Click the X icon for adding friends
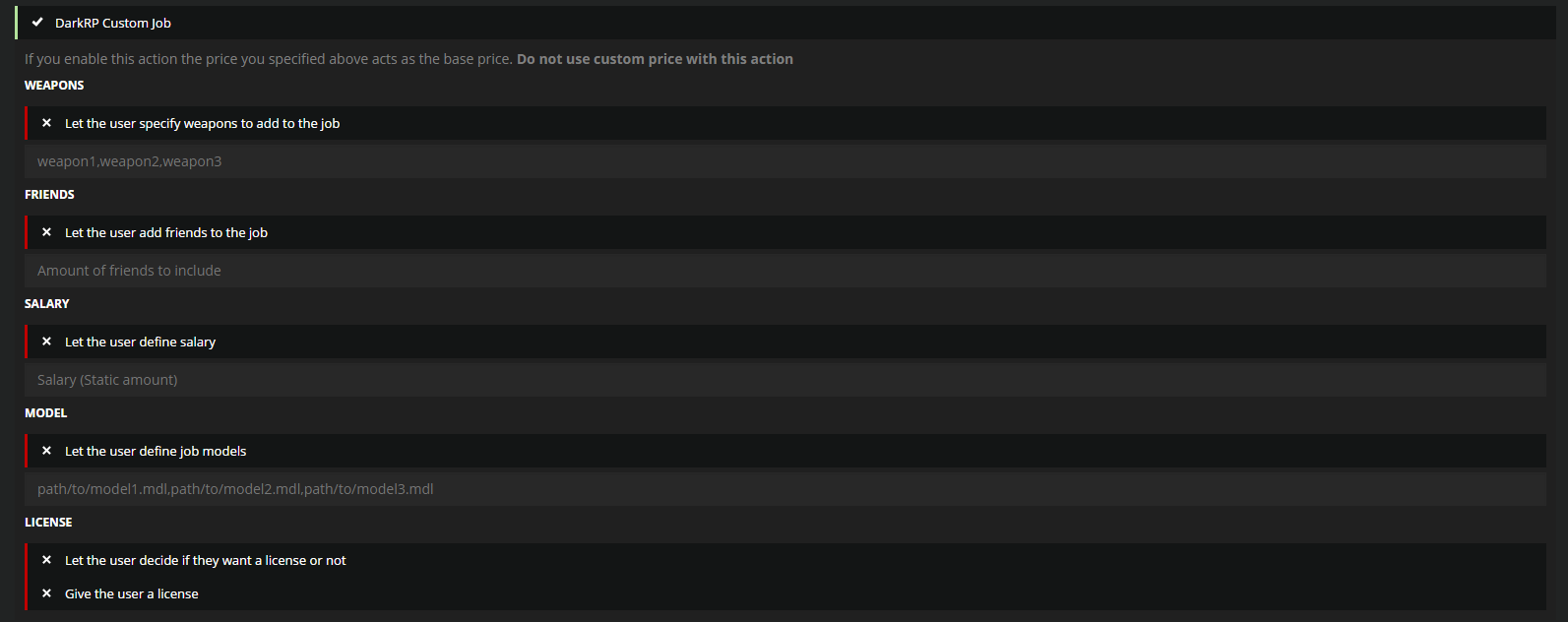This screenshot has height=622, width=1568. click(46, 232)
